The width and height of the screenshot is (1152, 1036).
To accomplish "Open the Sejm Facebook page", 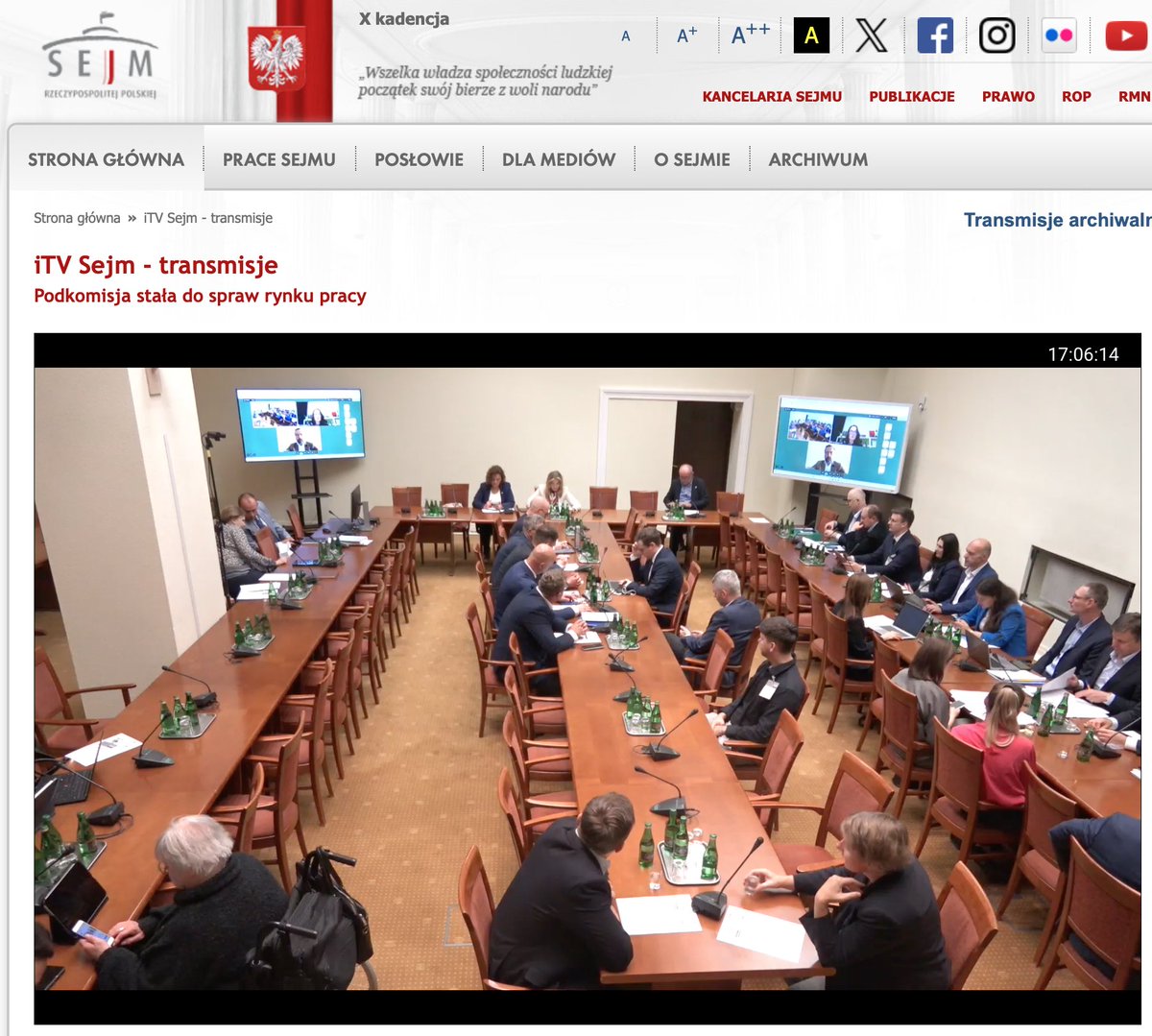I will [x=935, y=36].
